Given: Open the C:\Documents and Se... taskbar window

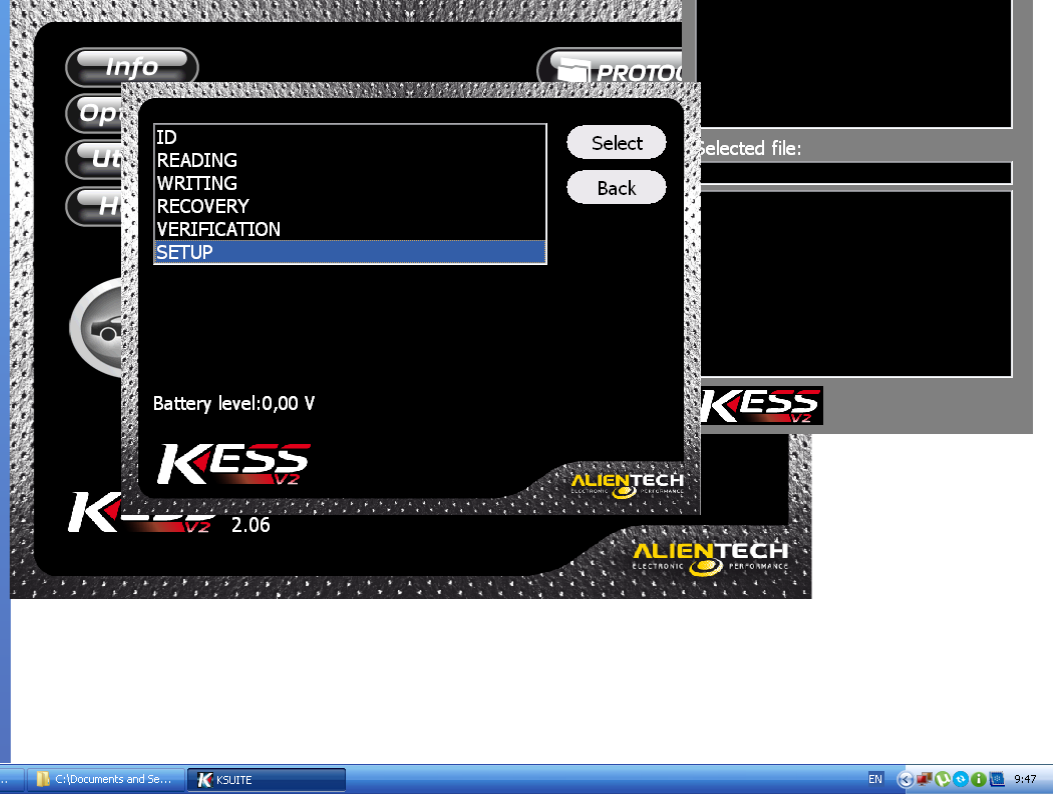Looking at the screenshot, I should point(106,779).
